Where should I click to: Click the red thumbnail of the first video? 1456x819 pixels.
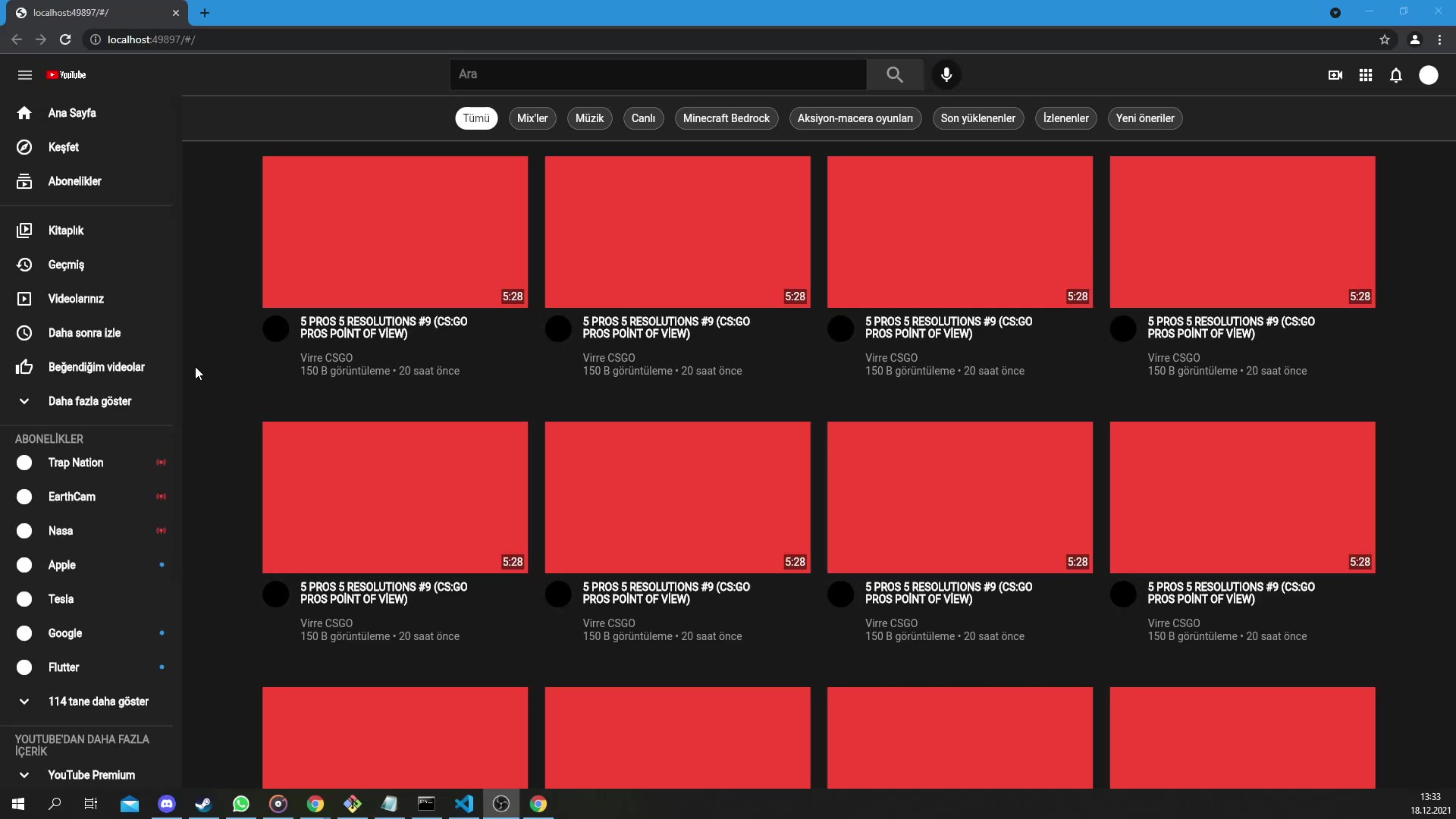[x=394, y=231]
